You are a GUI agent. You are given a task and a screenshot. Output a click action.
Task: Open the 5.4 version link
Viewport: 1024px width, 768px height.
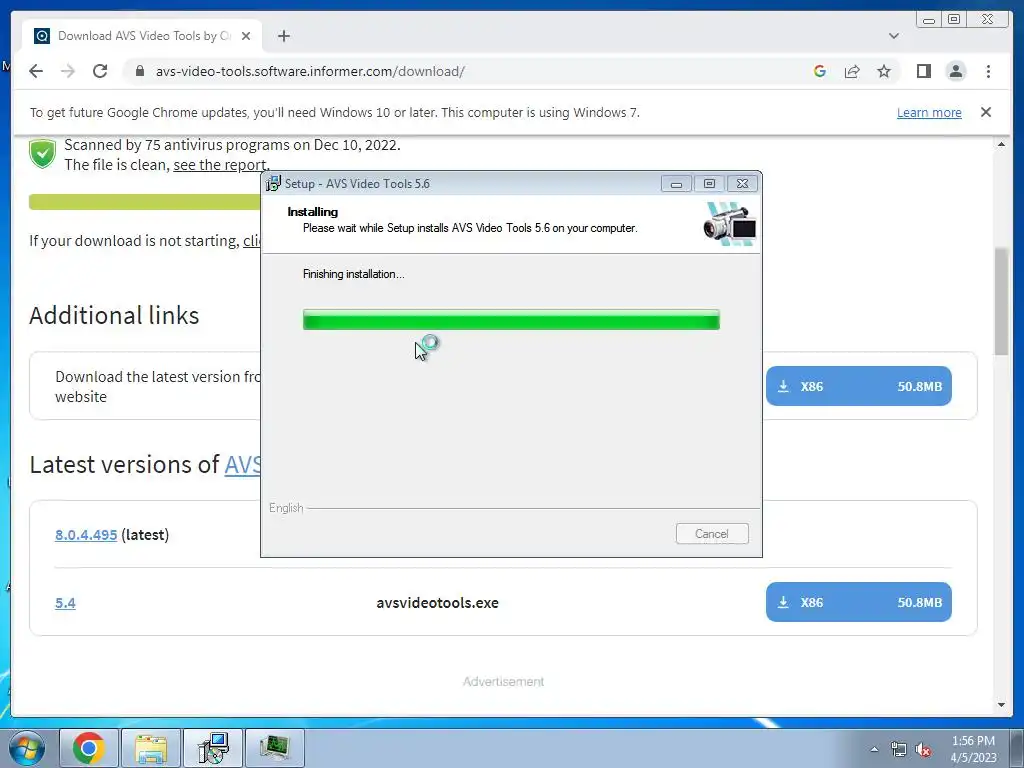tap(65, 603)
